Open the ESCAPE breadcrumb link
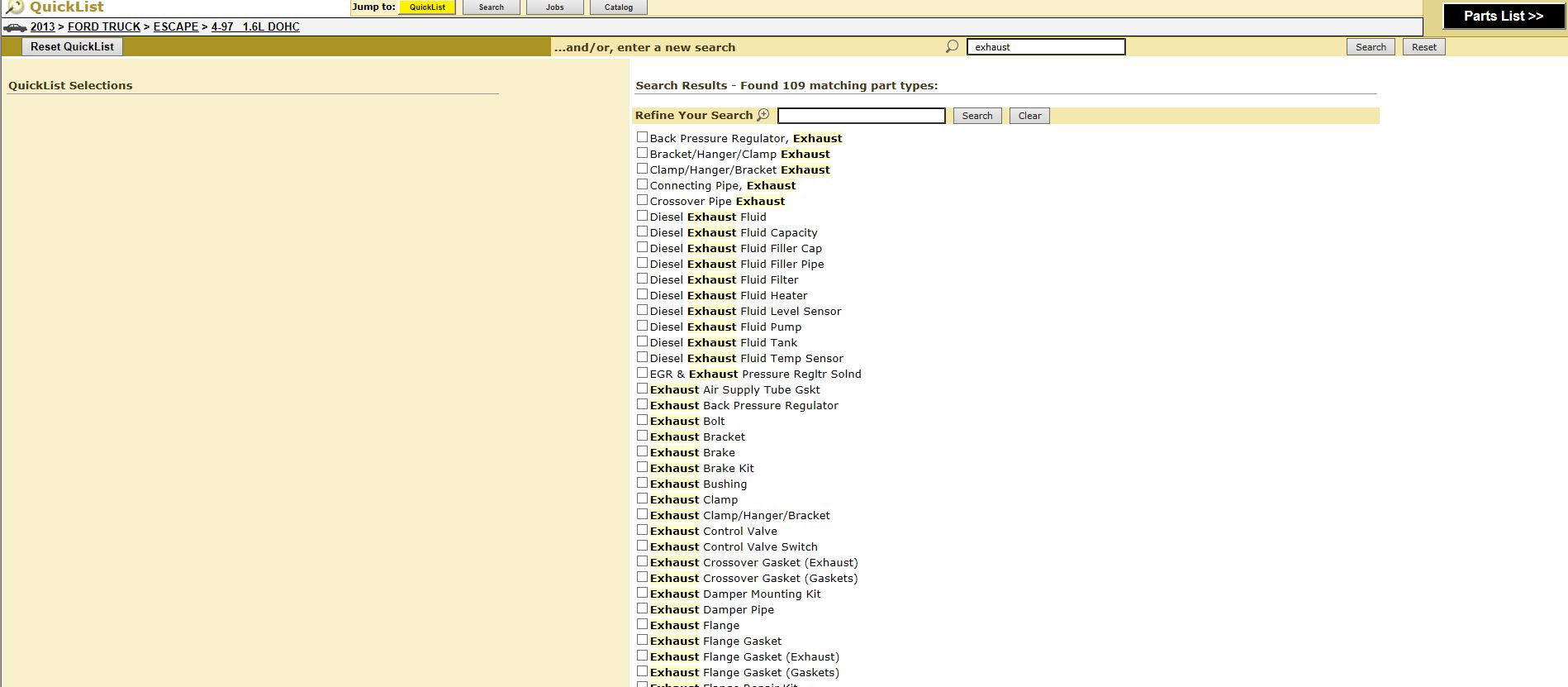 point(176,27)
